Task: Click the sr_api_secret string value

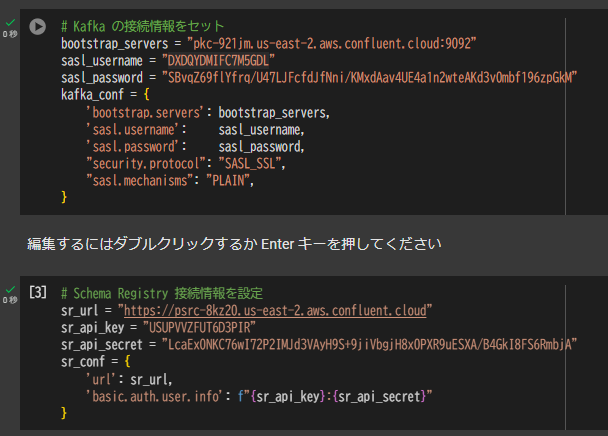Action: click(369, 345)
